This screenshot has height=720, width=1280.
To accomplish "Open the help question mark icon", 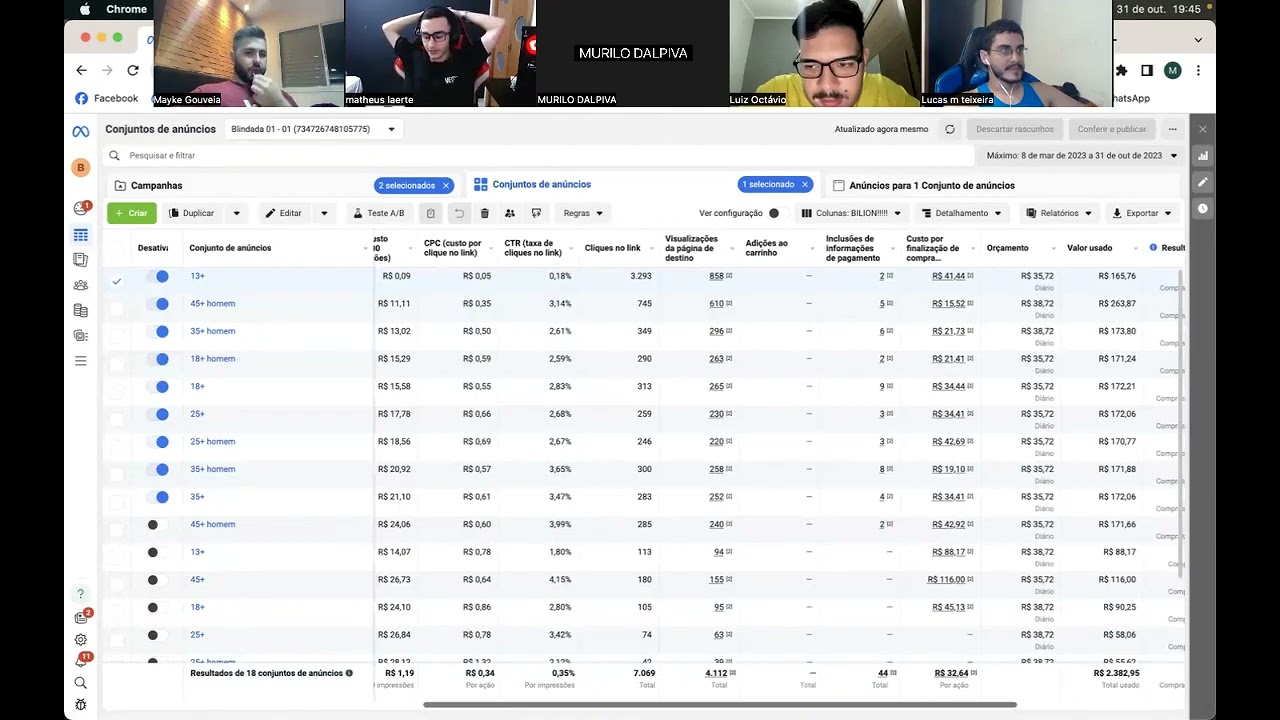I will point(81,594).
